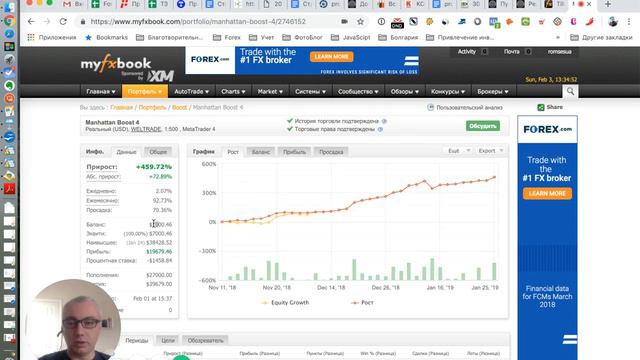This screenshot has height=360, width=640.
Task: Open the Export dropdown on chart
Action: 491,151
